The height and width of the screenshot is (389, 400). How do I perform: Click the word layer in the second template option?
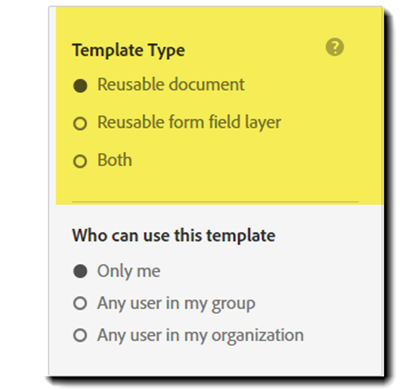[x=263, y=123]
